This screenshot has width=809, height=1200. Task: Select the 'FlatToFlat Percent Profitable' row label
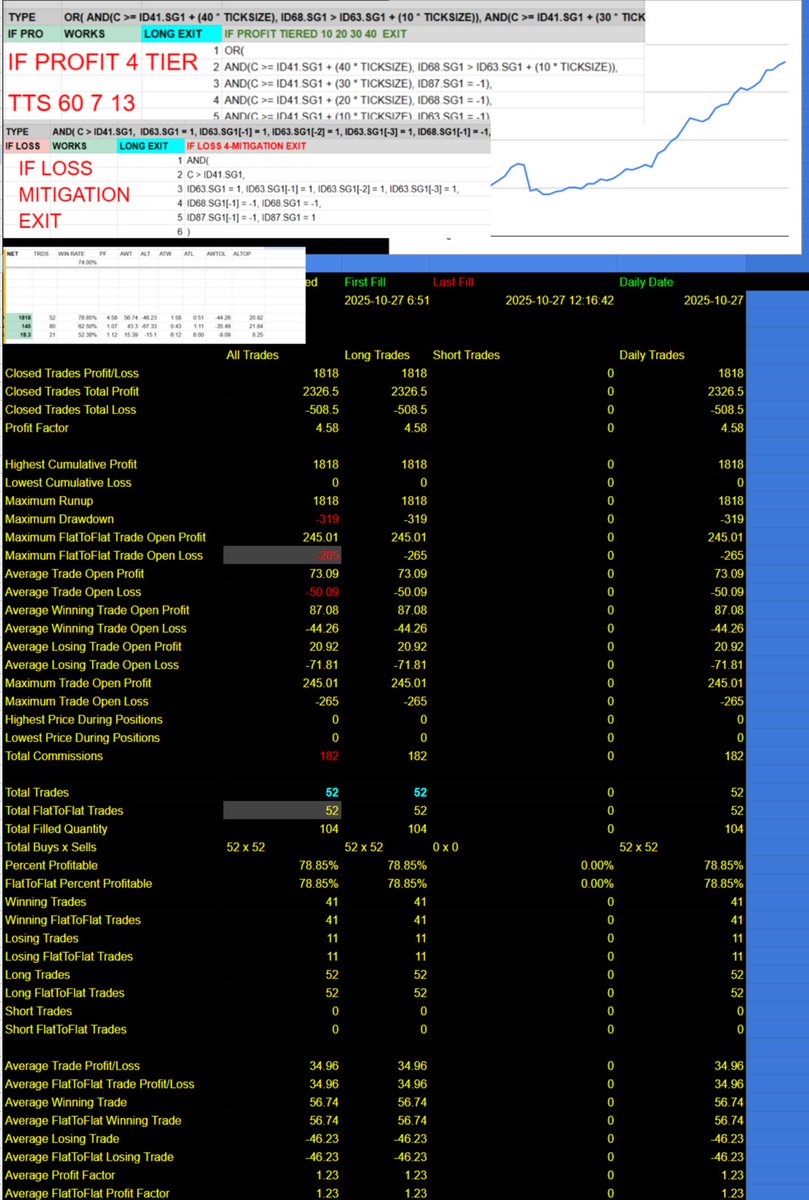click(79, 883)
